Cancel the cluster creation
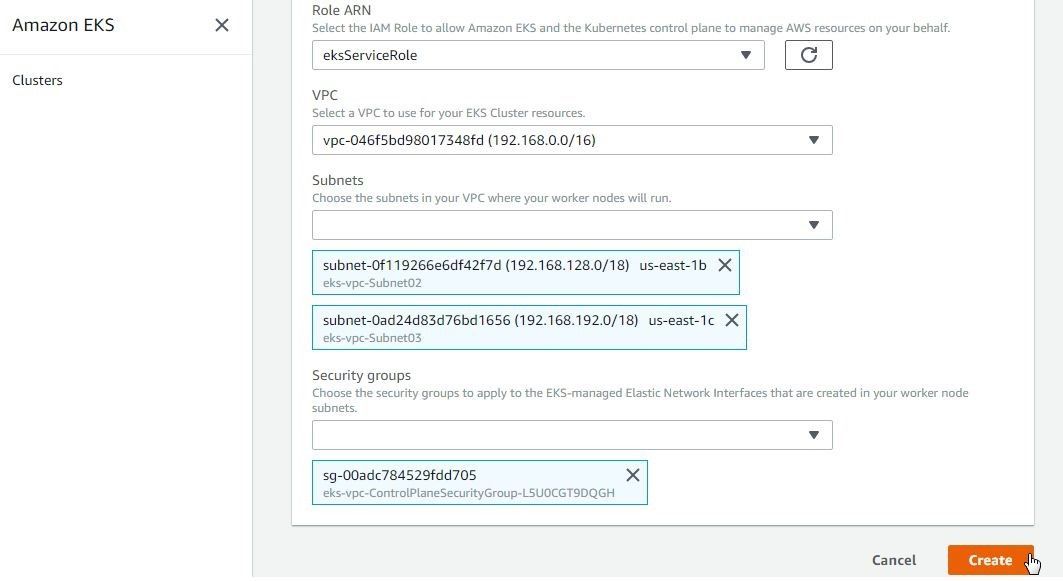 [894, 560]
